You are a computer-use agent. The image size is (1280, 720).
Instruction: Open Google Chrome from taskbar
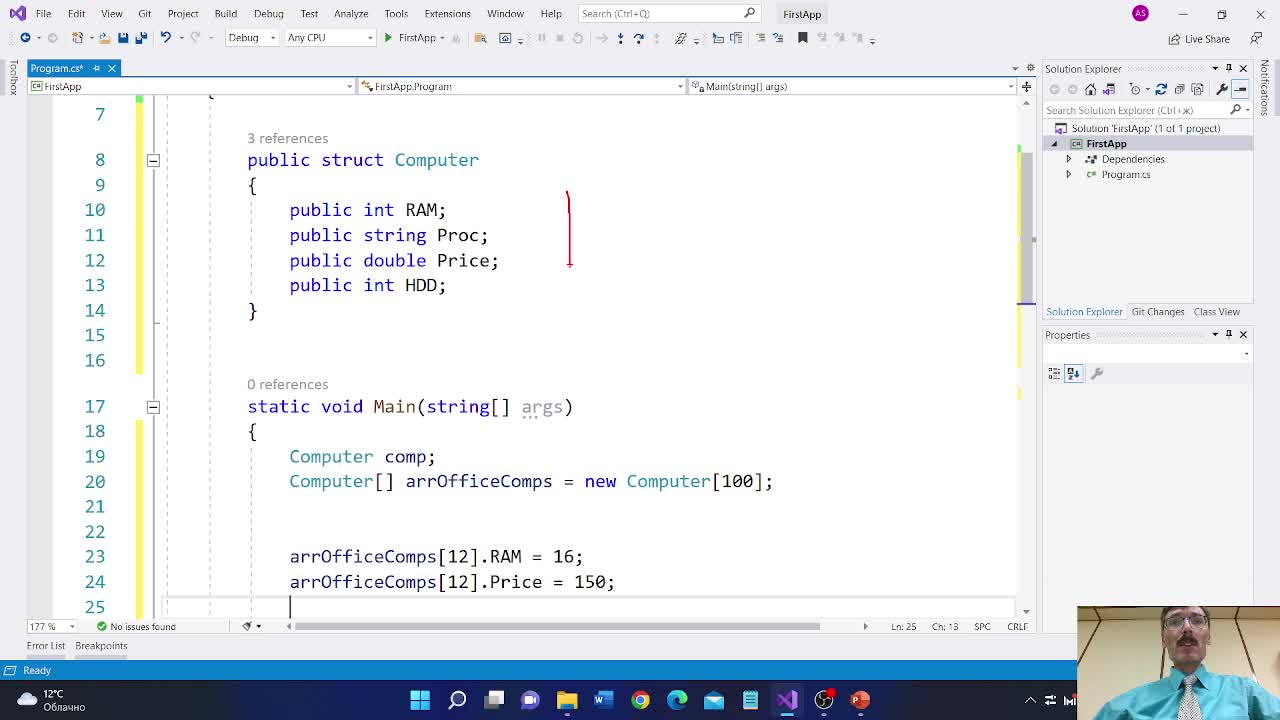640,699
